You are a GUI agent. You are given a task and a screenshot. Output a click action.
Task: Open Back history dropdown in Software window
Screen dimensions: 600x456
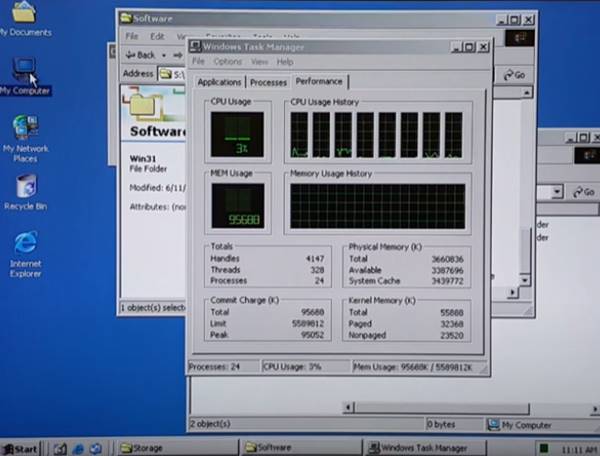coord(164,55)
